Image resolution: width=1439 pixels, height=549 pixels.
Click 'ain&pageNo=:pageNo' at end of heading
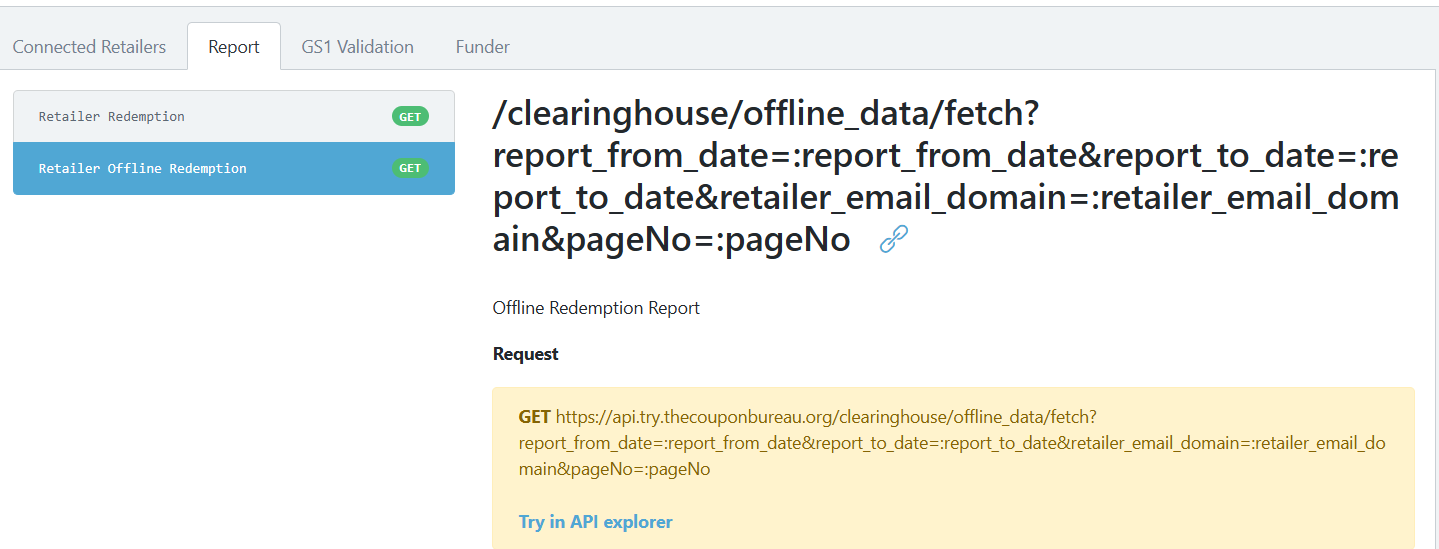[x=672, y=240]
